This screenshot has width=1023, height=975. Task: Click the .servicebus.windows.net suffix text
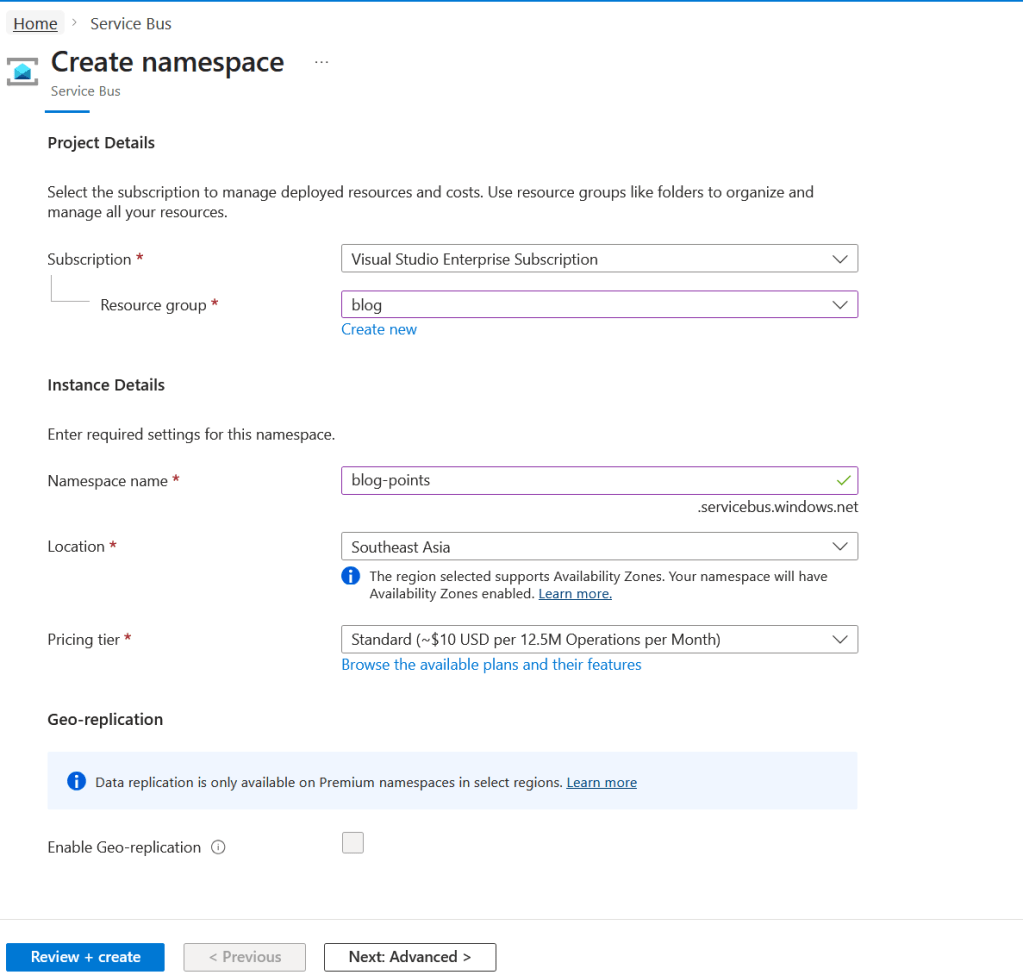(778, 507)
